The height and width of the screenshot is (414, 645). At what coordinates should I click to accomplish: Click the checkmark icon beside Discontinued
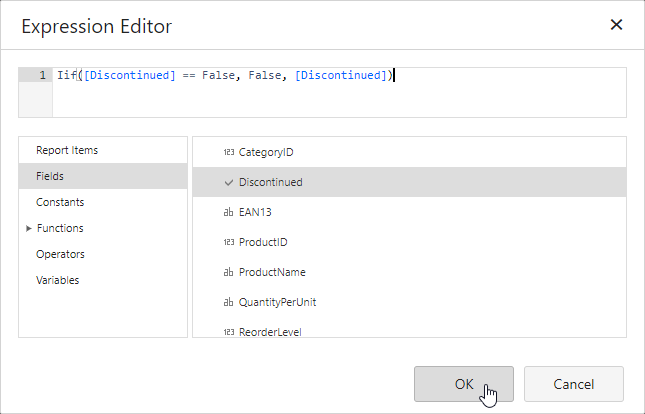click(x=227, y=183)
